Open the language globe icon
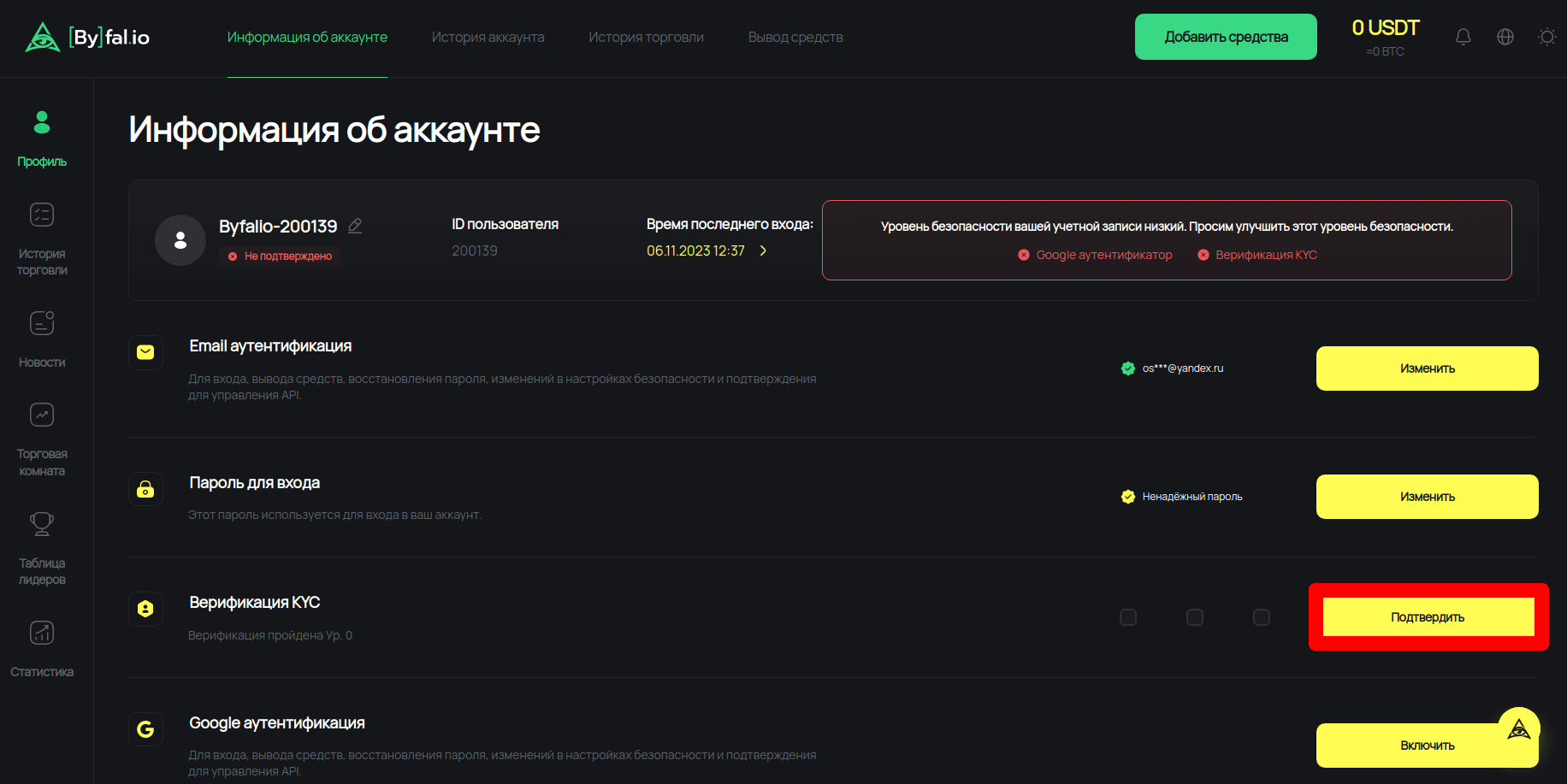This screenshot has width=1567, height=784. (x=1505, y=37)
